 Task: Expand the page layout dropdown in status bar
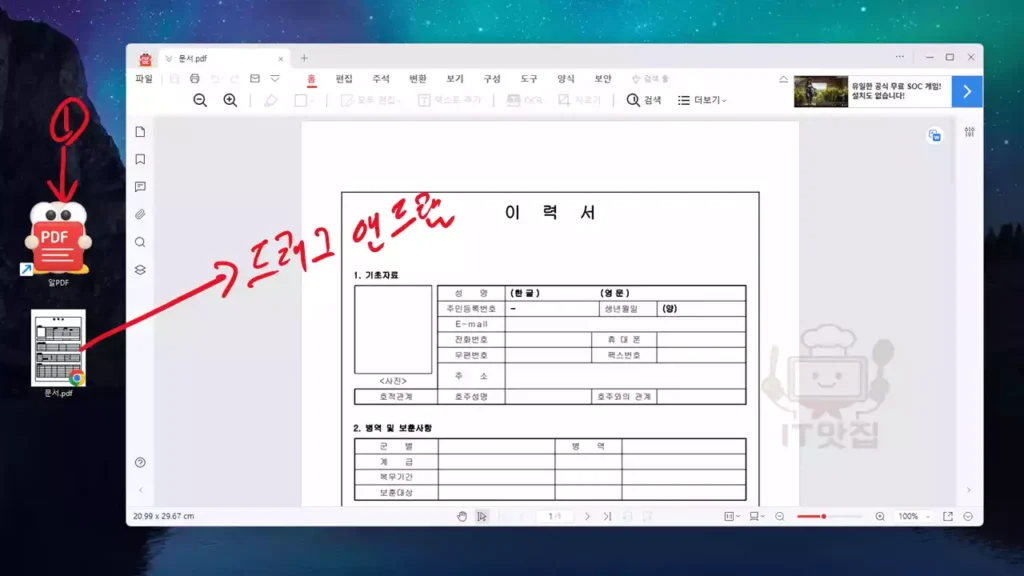click(732, 516)
